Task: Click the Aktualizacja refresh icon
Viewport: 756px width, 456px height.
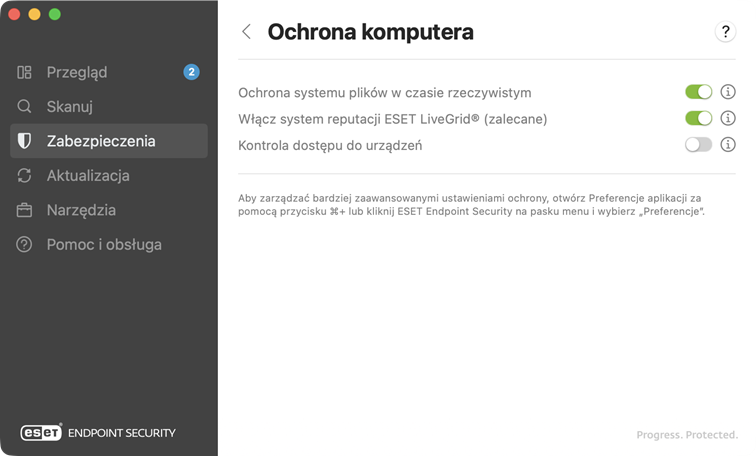Action: point(25,176)
